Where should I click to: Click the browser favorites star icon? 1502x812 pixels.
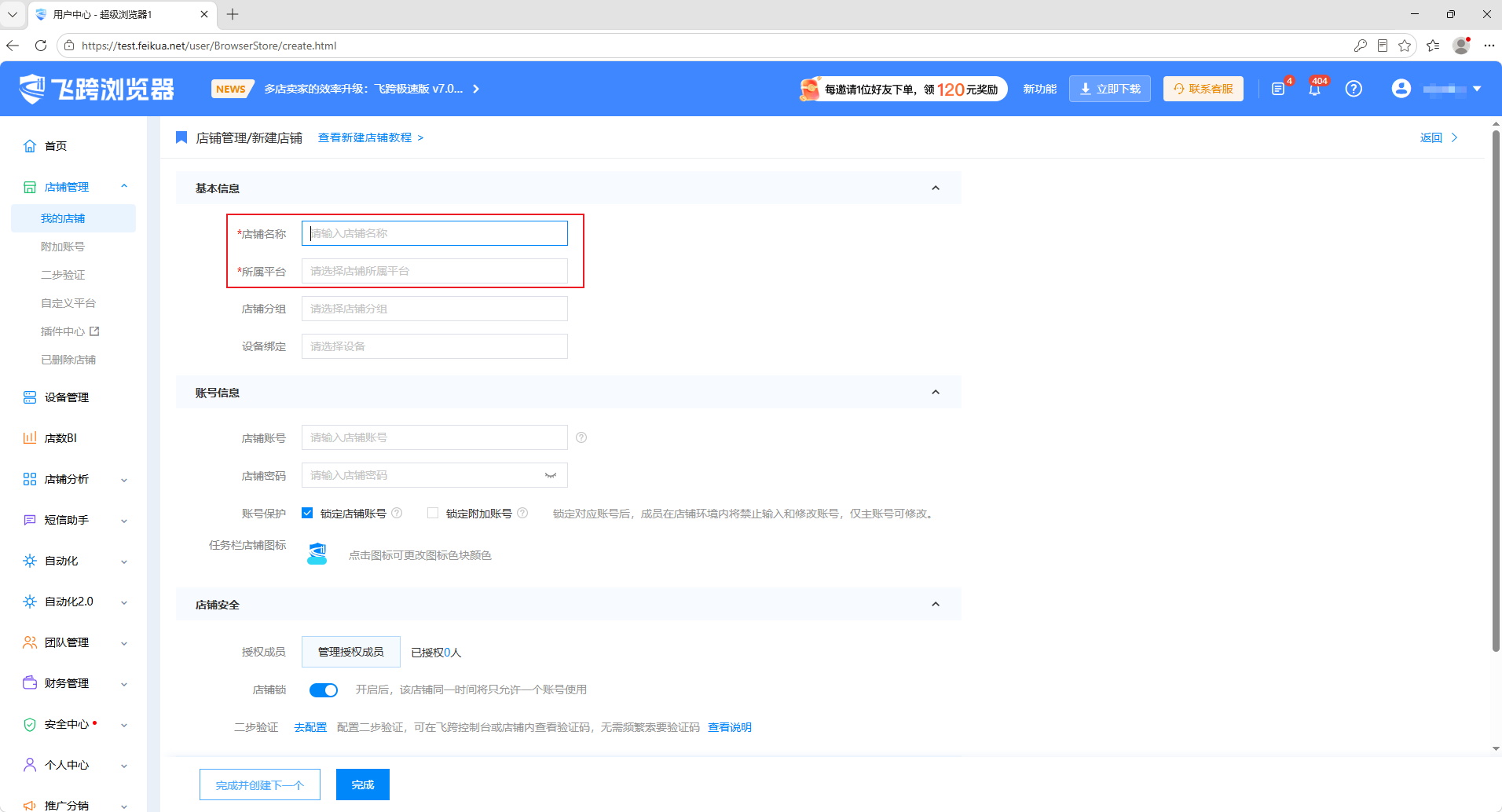[1405, 46]
